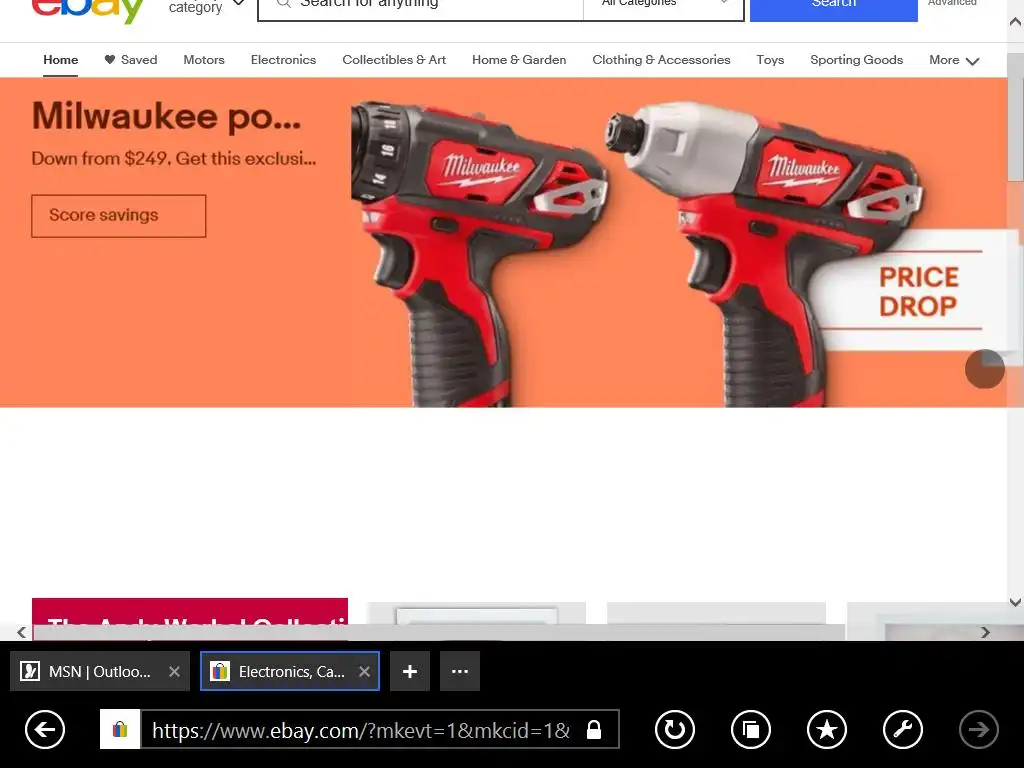
Task: Open the Home navigation item
Action: (61, 59)
